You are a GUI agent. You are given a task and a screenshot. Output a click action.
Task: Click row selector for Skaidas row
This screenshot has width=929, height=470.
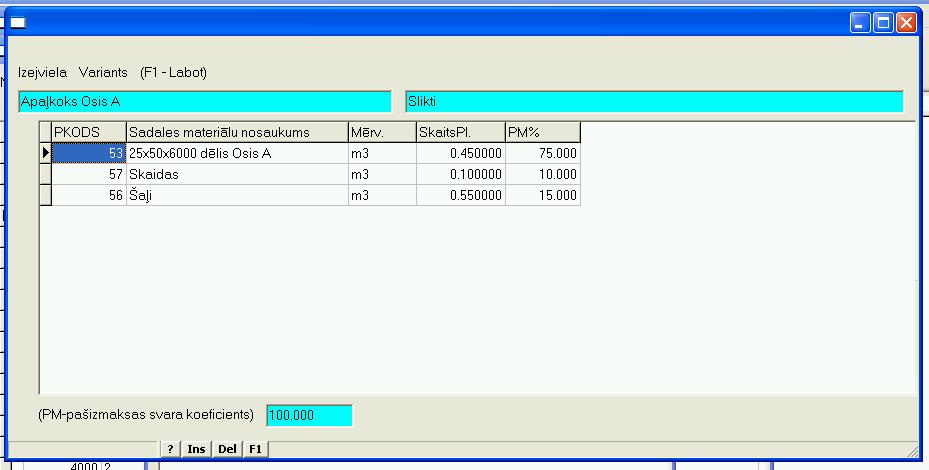46,174
